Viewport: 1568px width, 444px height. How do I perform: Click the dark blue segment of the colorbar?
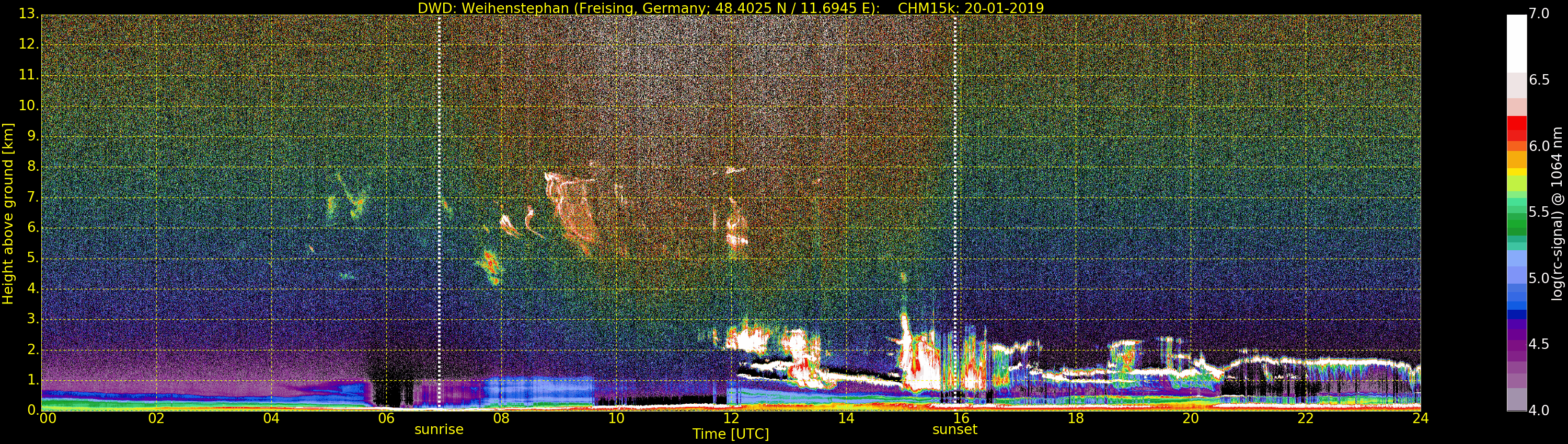[1516, 314]
